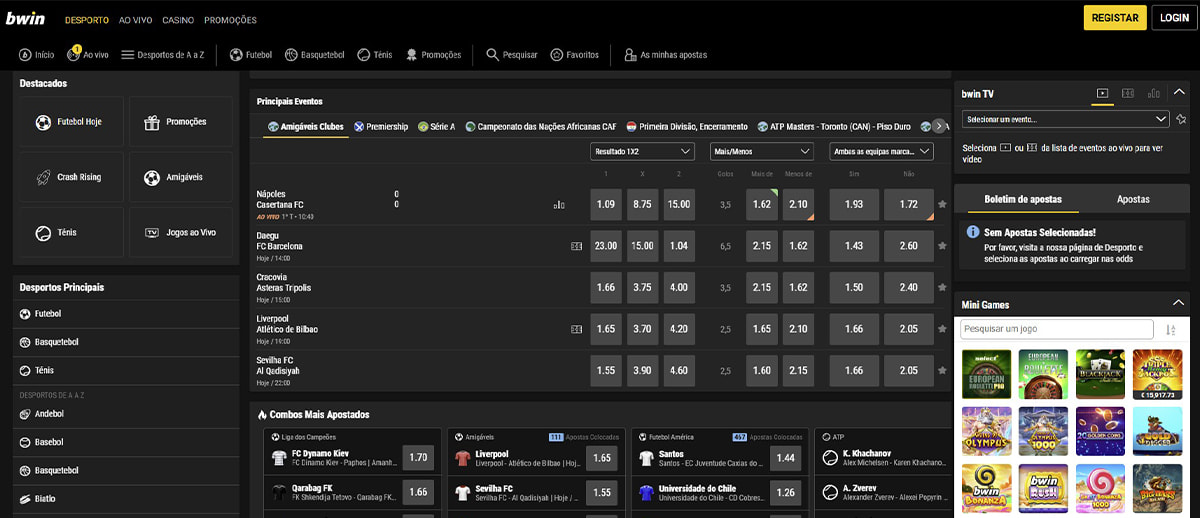Image resolution: width=1200 pixels, height=518 pixels.
Task: Toggle odds 23.00 for Daegu win
Action: (x=606, y=246)
